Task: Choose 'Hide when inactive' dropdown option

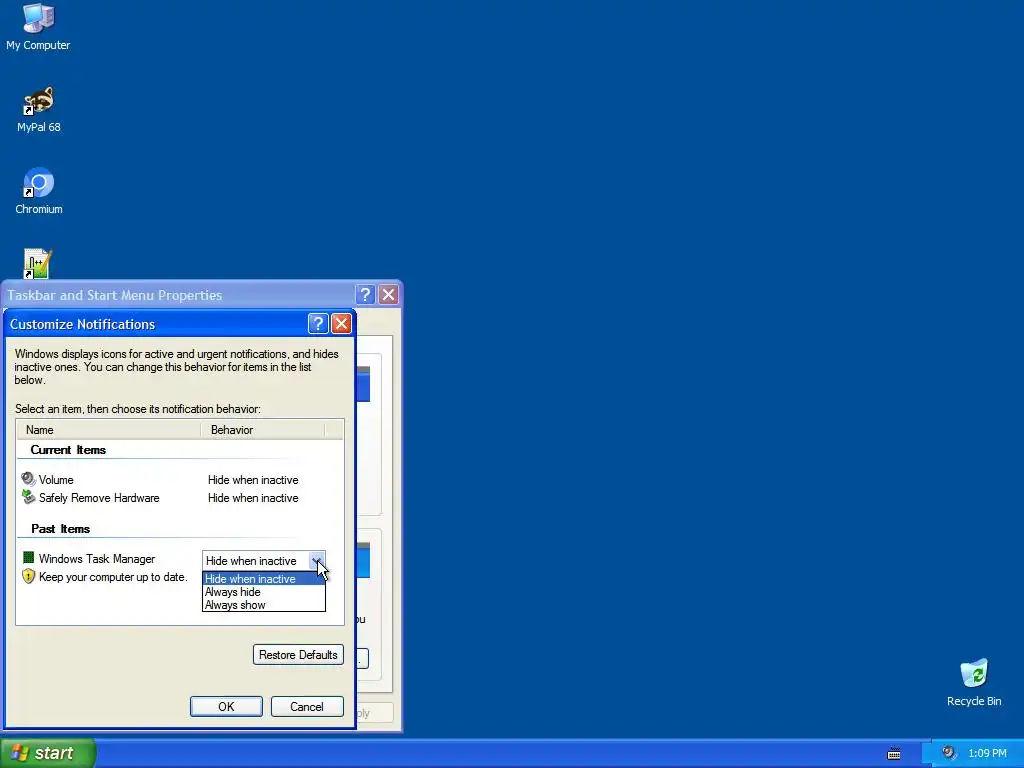Action: tap(264, 579)
